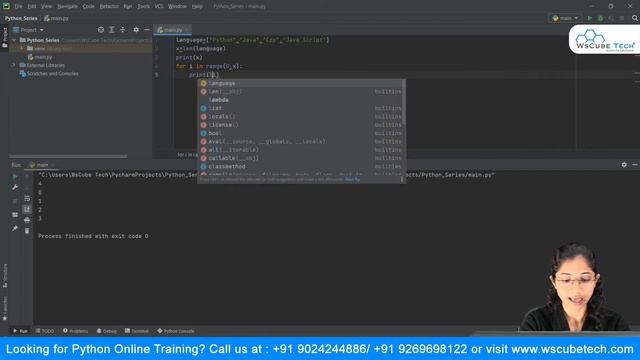The height and width of the screenshot is (360, 640).
Task: Clear console output with the trash icon
Action: point(27,231)
